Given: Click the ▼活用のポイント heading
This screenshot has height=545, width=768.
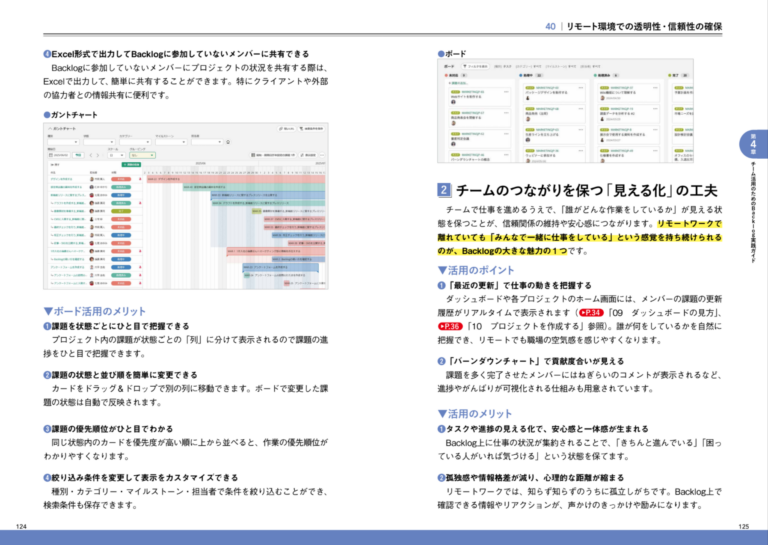Looking at the screenshot, I should pyautogui.click(x=476, y=270).
